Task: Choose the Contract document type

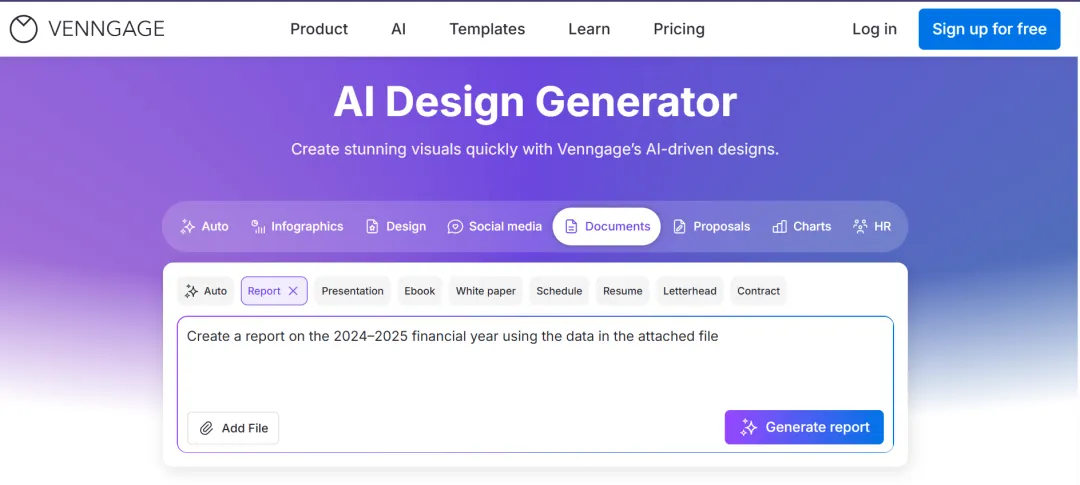Action: click(758, 291)
